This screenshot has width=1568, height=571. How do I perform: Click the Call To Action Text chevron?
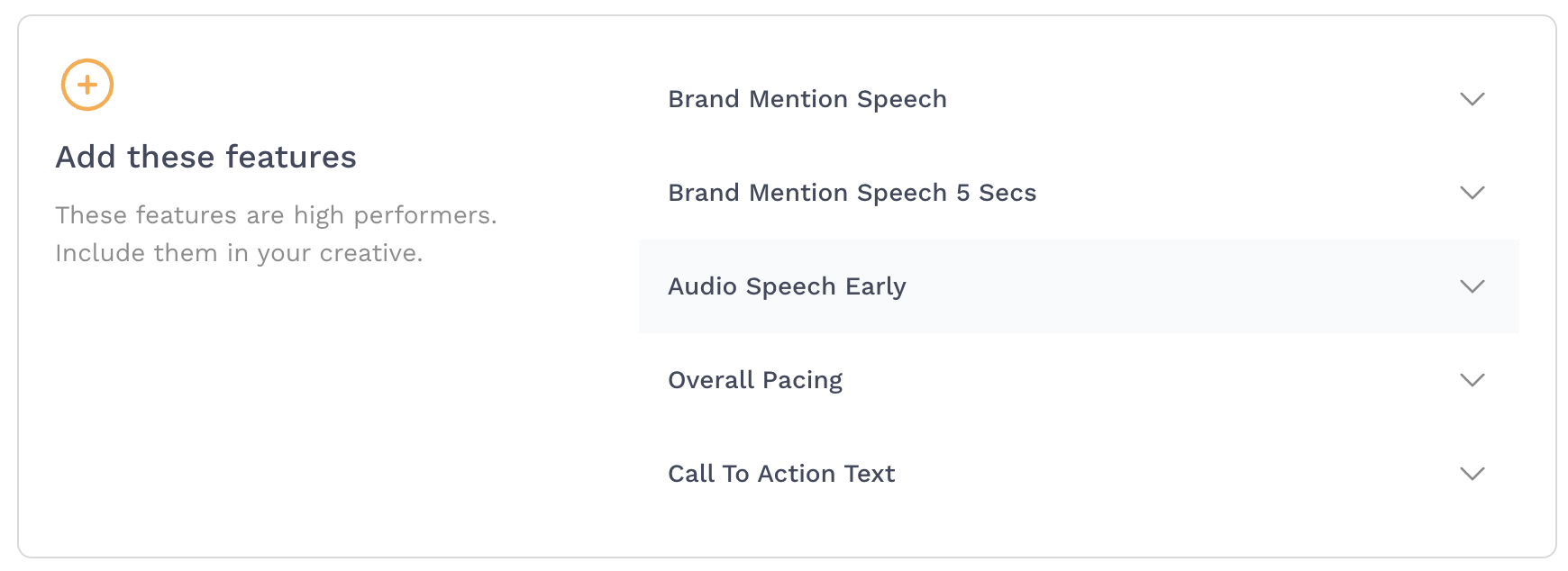[1472, 474]
